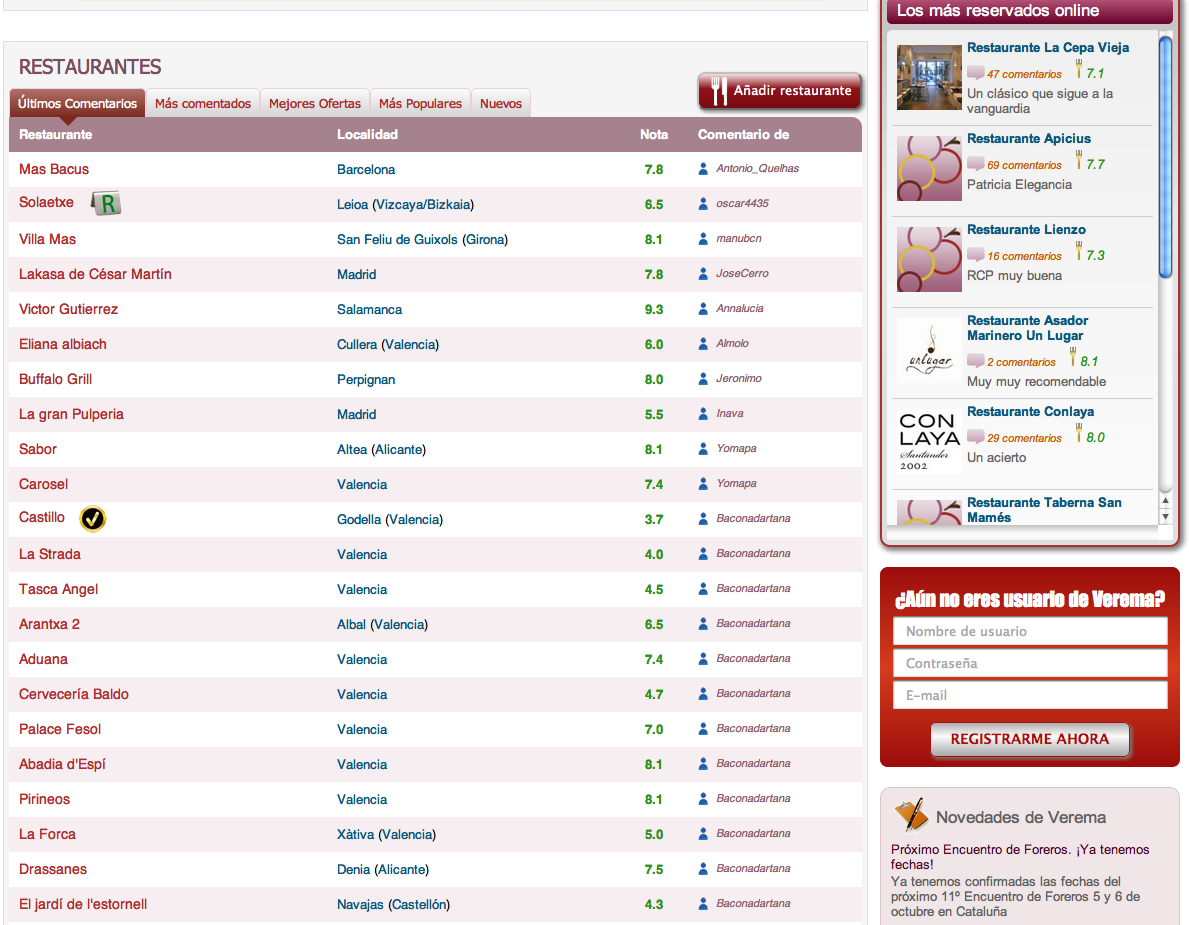Screen dimensions: 1189x925
Task: Click the comment bubble icon for La Cepa Vieja
Action: click(975, 74)
